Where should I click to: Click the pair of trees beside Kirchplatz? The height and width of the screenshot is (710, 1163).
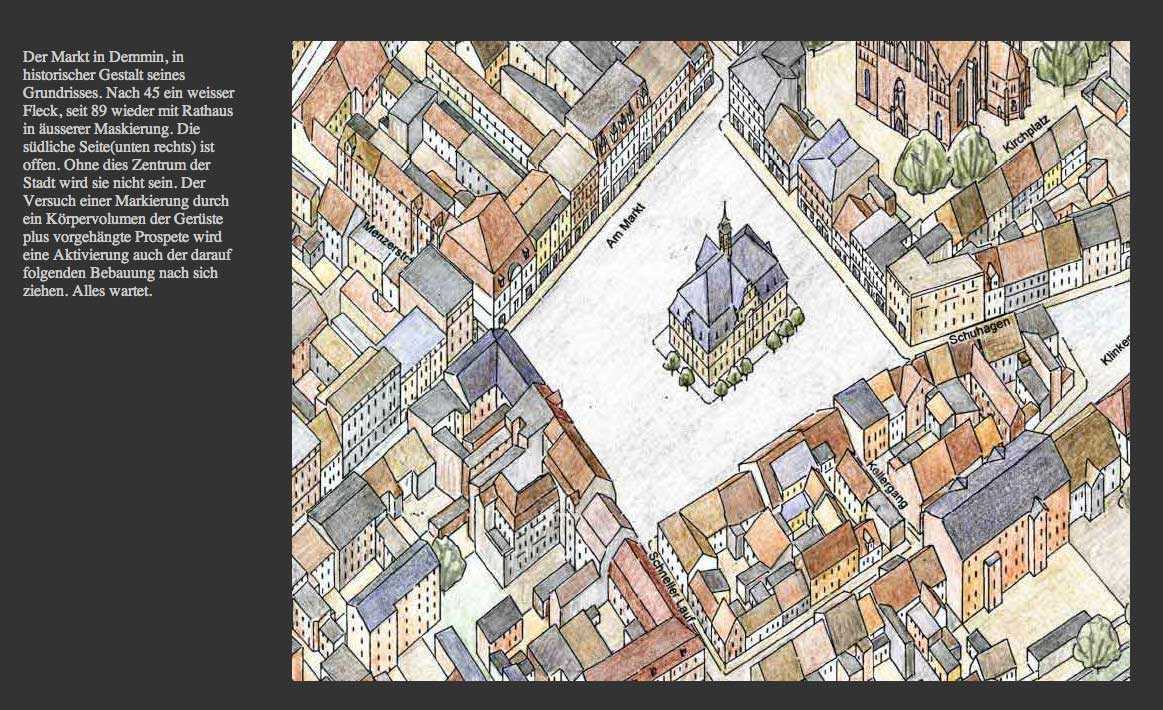(x=945, y=159)
